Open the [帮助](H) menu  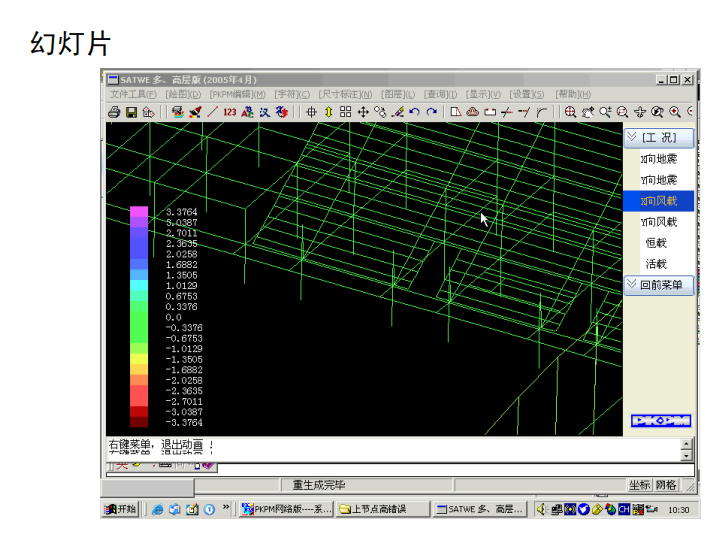click(573, 94)
